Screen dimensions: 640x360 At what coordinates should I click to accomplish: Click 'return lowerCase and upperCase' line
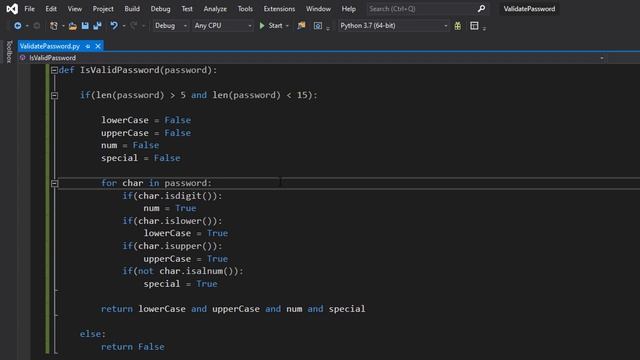[233, 309]
